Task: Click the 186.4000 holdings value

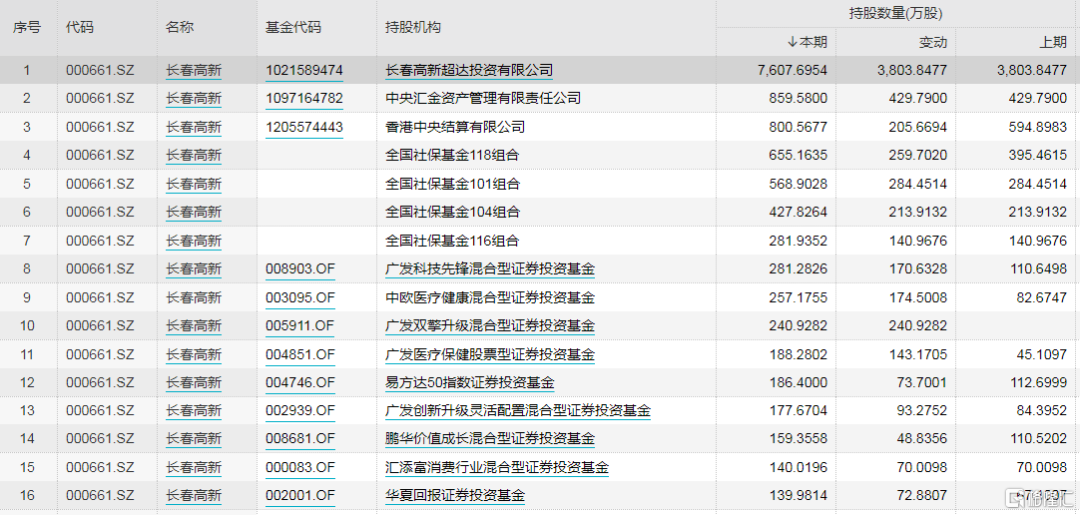Action: click(x=798, y=383)
